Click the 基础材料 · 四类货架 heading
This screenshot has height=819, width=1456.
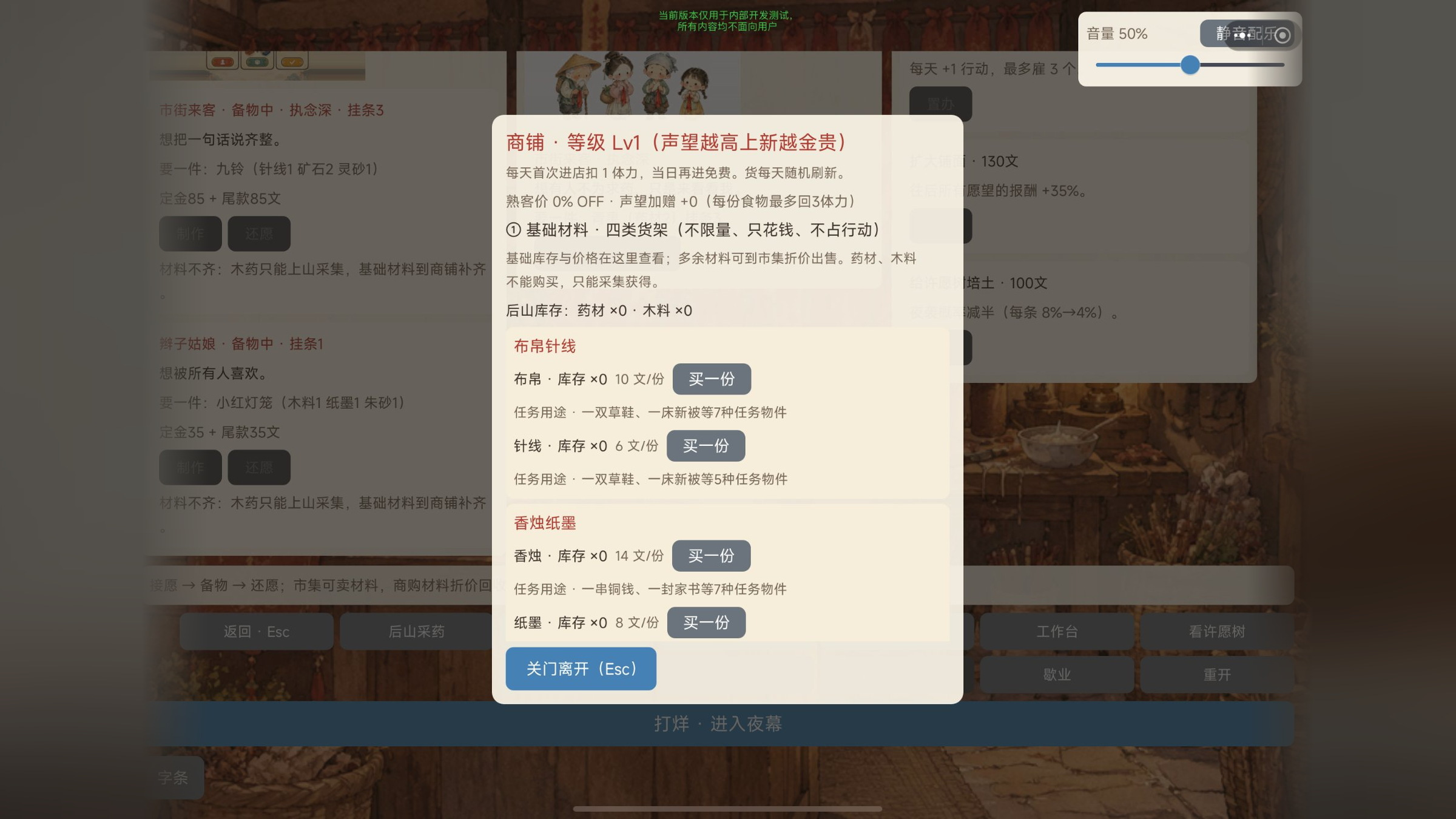pyautogui.click(x=693, y=230)
